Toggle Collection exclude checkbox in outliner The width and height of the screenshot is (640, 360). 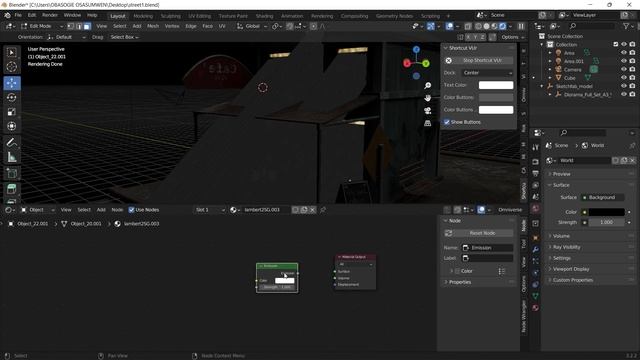616,44
